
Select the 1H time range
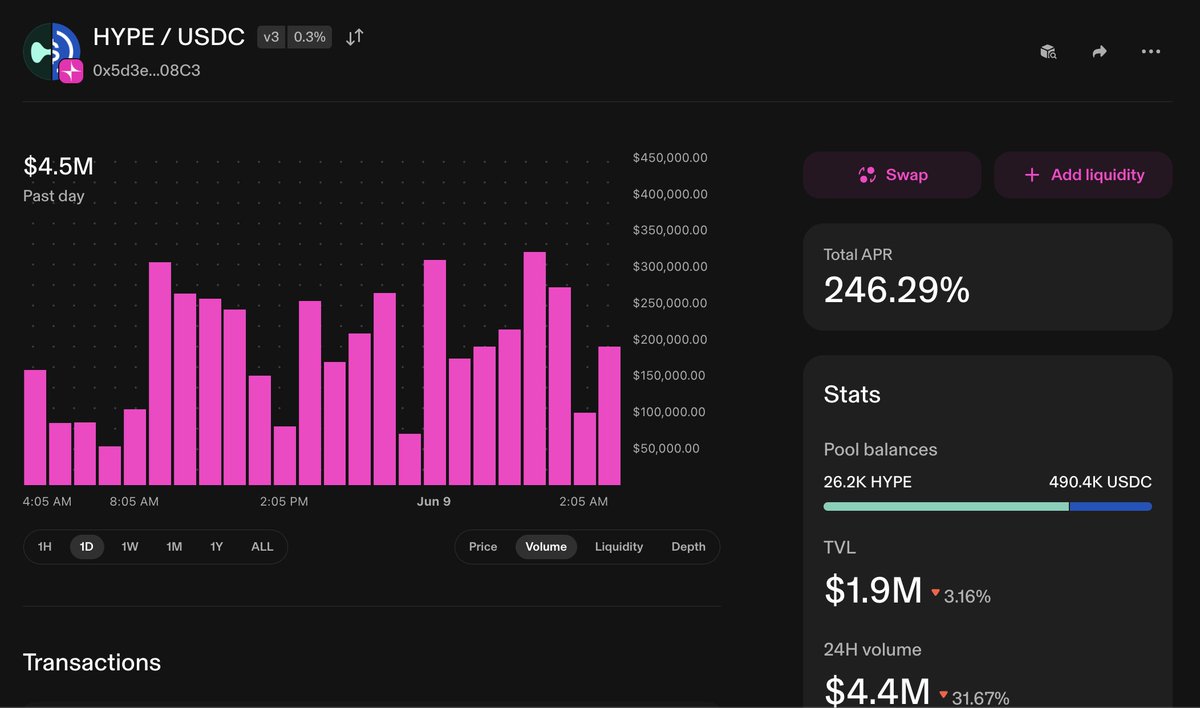point(45,547)
